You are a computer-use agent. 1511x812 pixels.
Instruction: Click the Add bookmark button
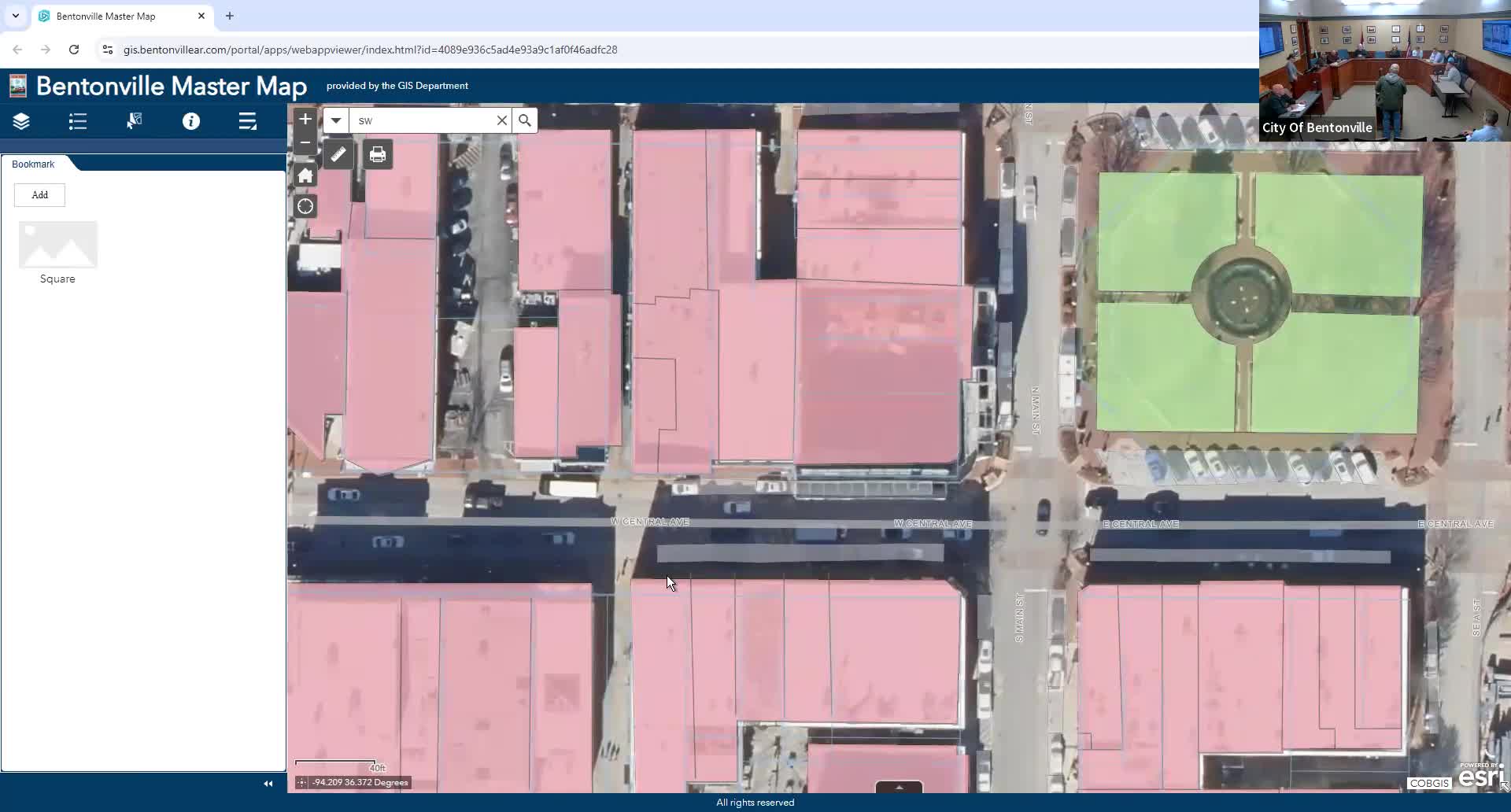(x=39, y=194)
